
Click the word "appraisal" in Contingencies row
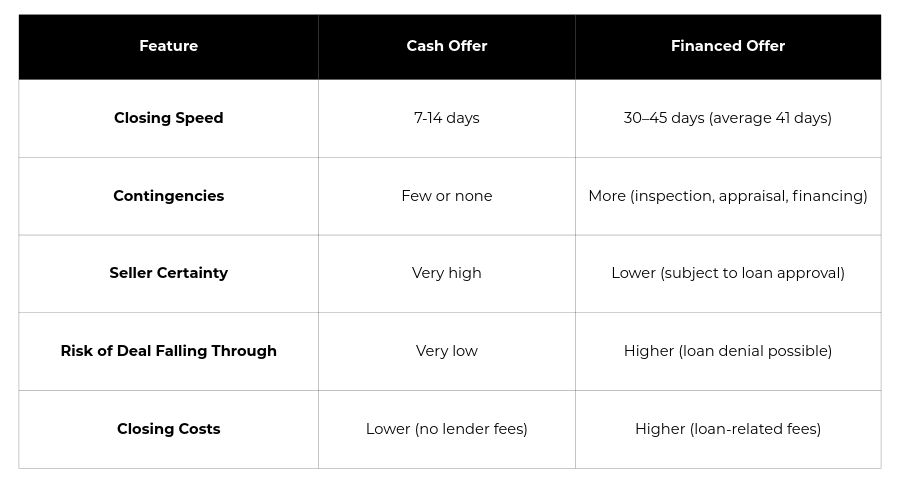(752, 196)
